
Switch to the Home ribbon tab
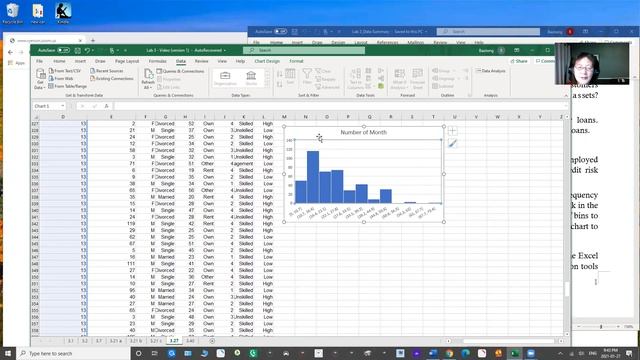[x=59, y=61]
